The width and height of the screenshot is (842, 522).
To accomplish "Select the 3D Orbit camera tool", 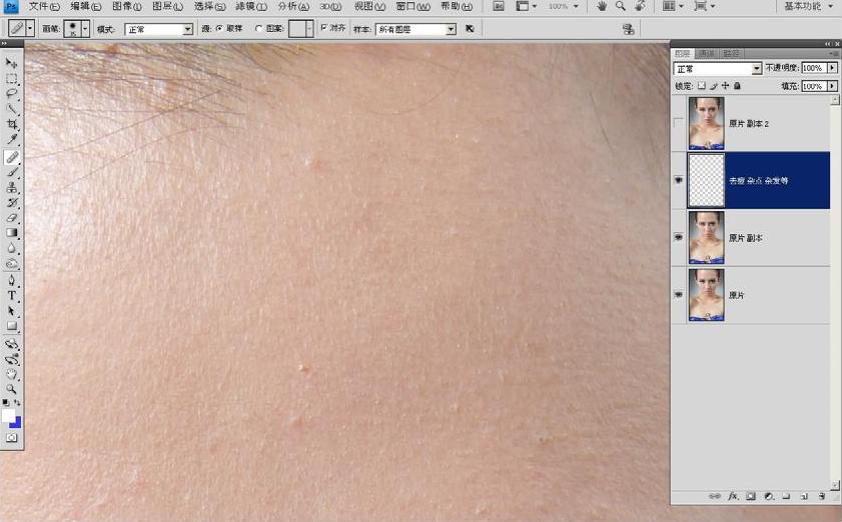I will tap(11, 359).
